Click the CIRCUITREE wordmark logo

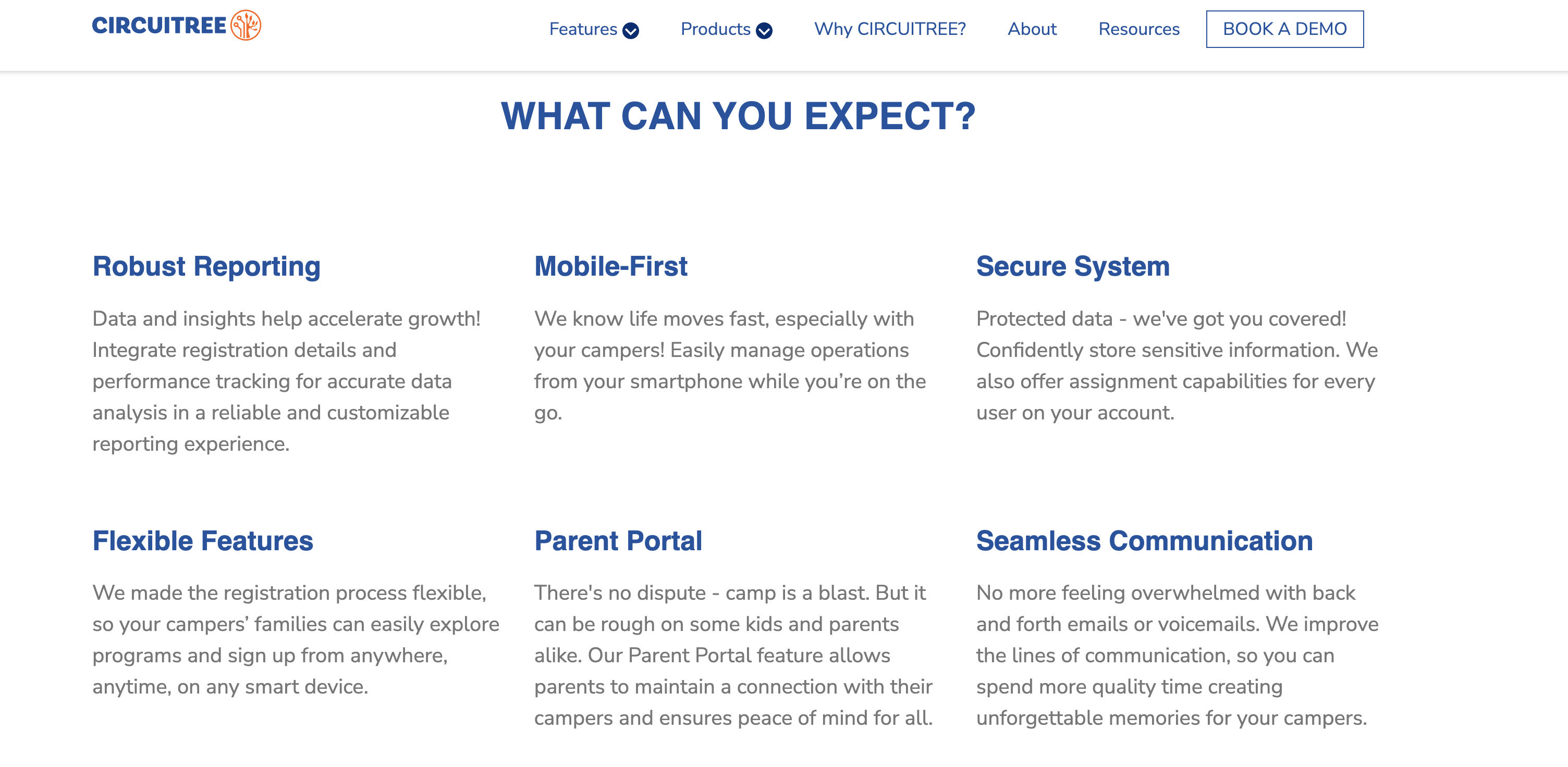(x=160, y=26)
